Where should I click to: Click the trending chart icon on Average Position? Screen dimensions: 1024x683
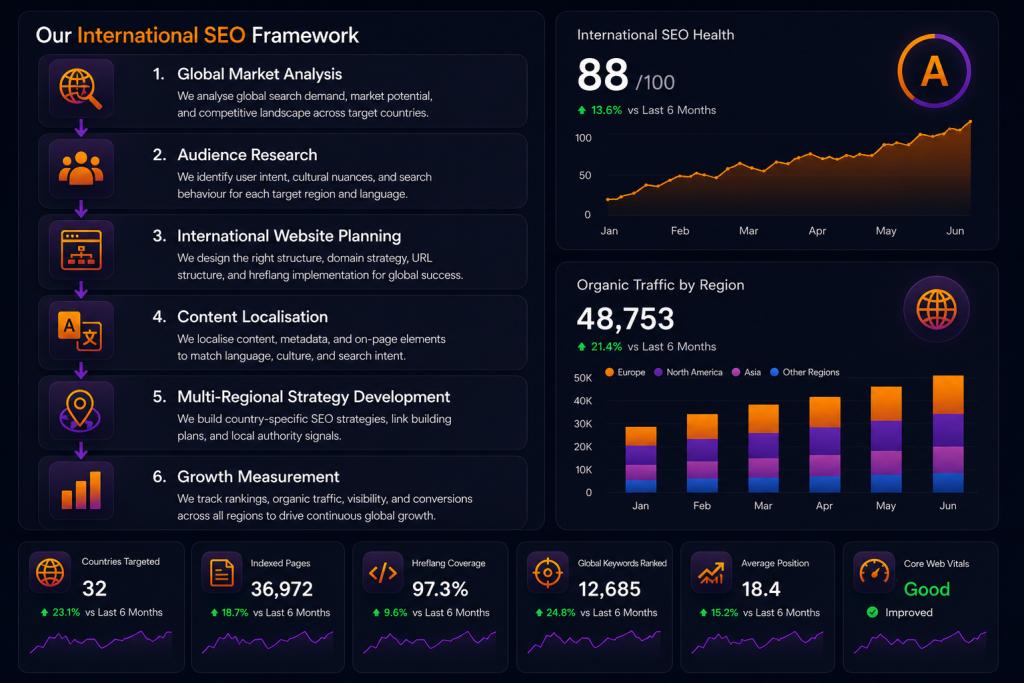[x=711, y=573]
